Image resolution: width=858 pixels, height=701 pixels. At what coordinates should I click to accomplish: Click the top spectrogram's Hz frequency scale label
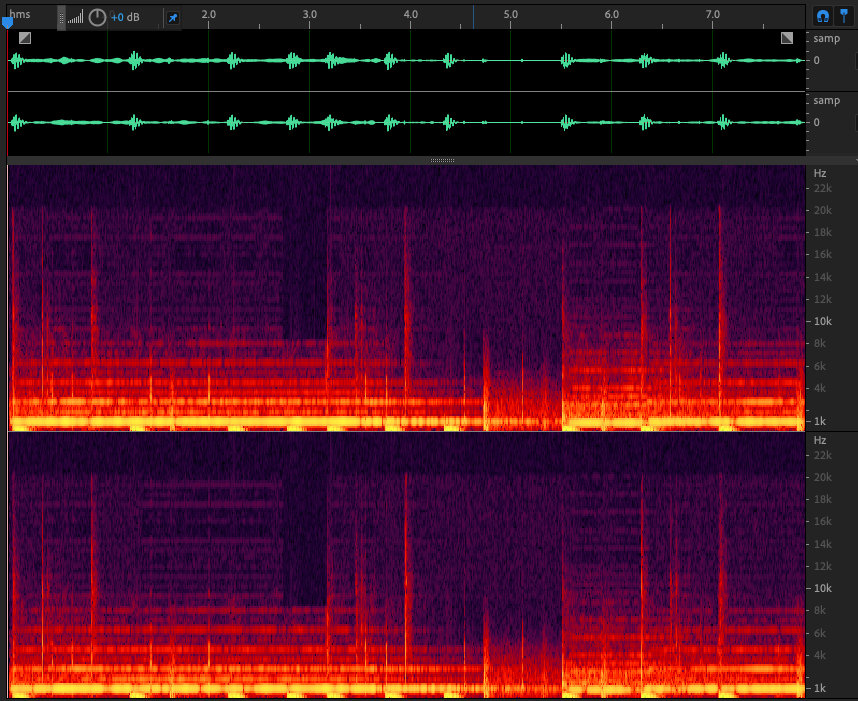click(820, 173)
